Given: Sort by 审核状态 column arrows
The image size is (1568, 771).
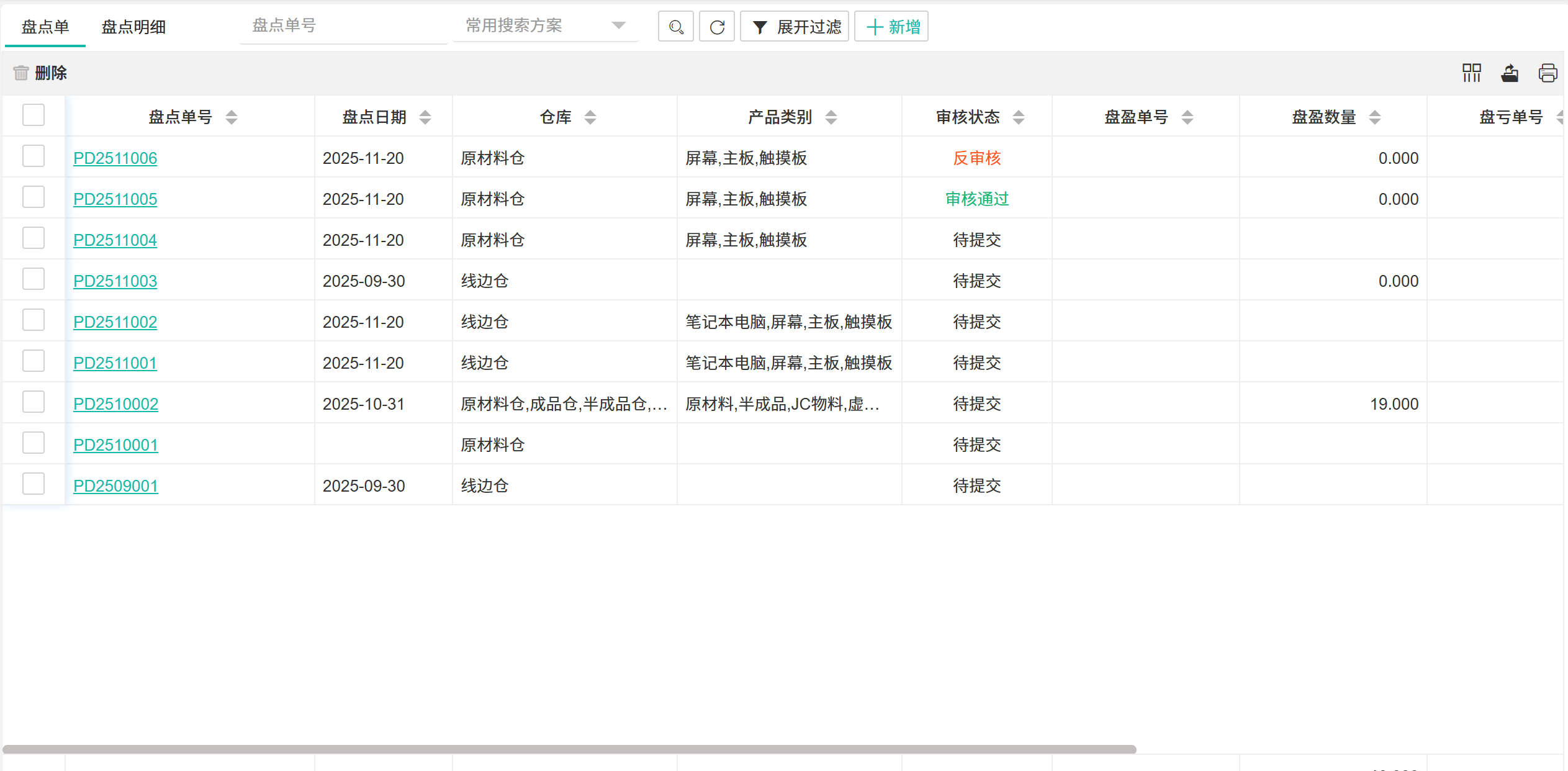Looking at the screenshot, I should (1019, 117).
